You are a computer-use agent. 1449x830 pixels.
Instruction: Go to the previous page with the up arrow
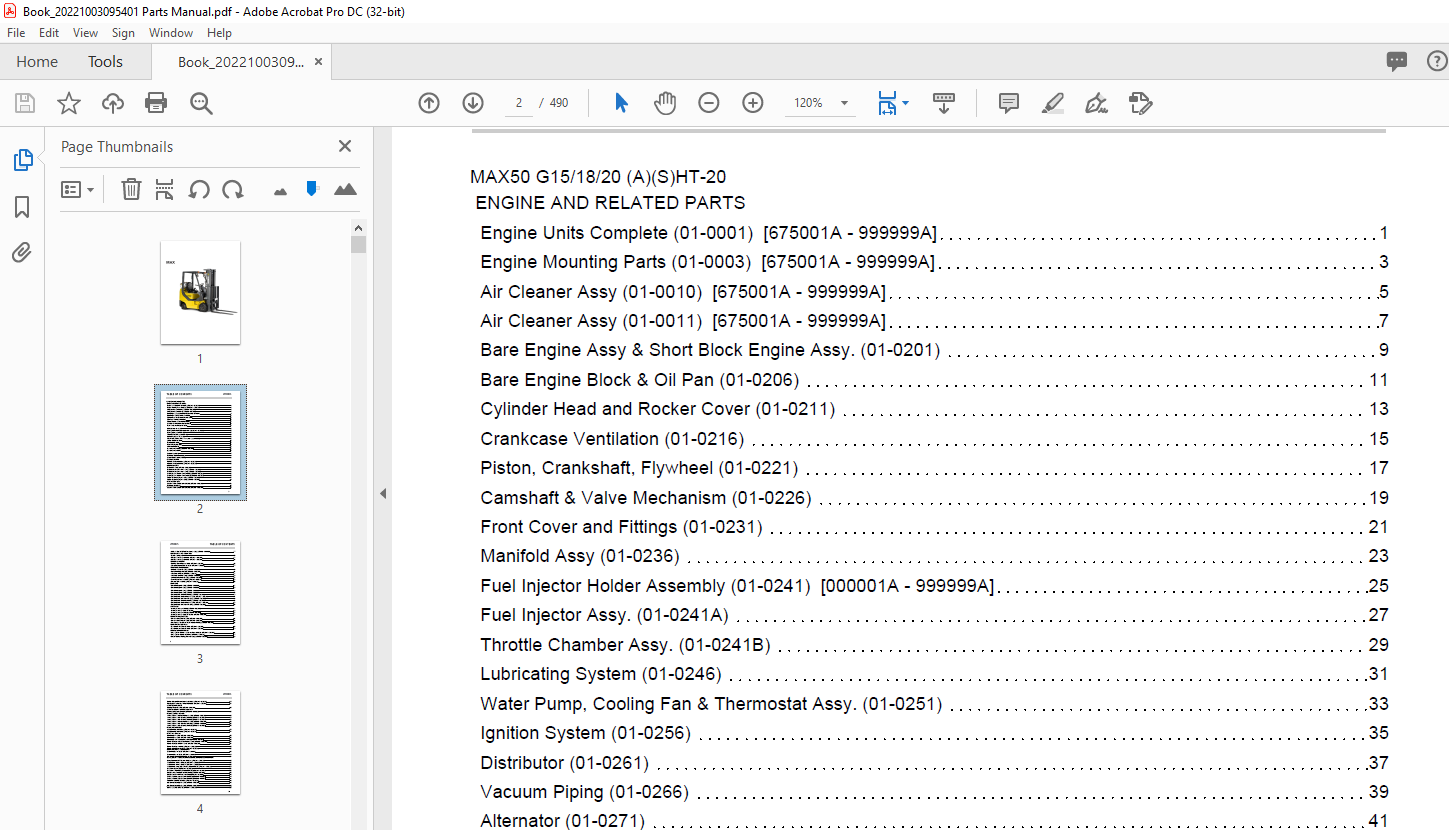click(429, 103)
